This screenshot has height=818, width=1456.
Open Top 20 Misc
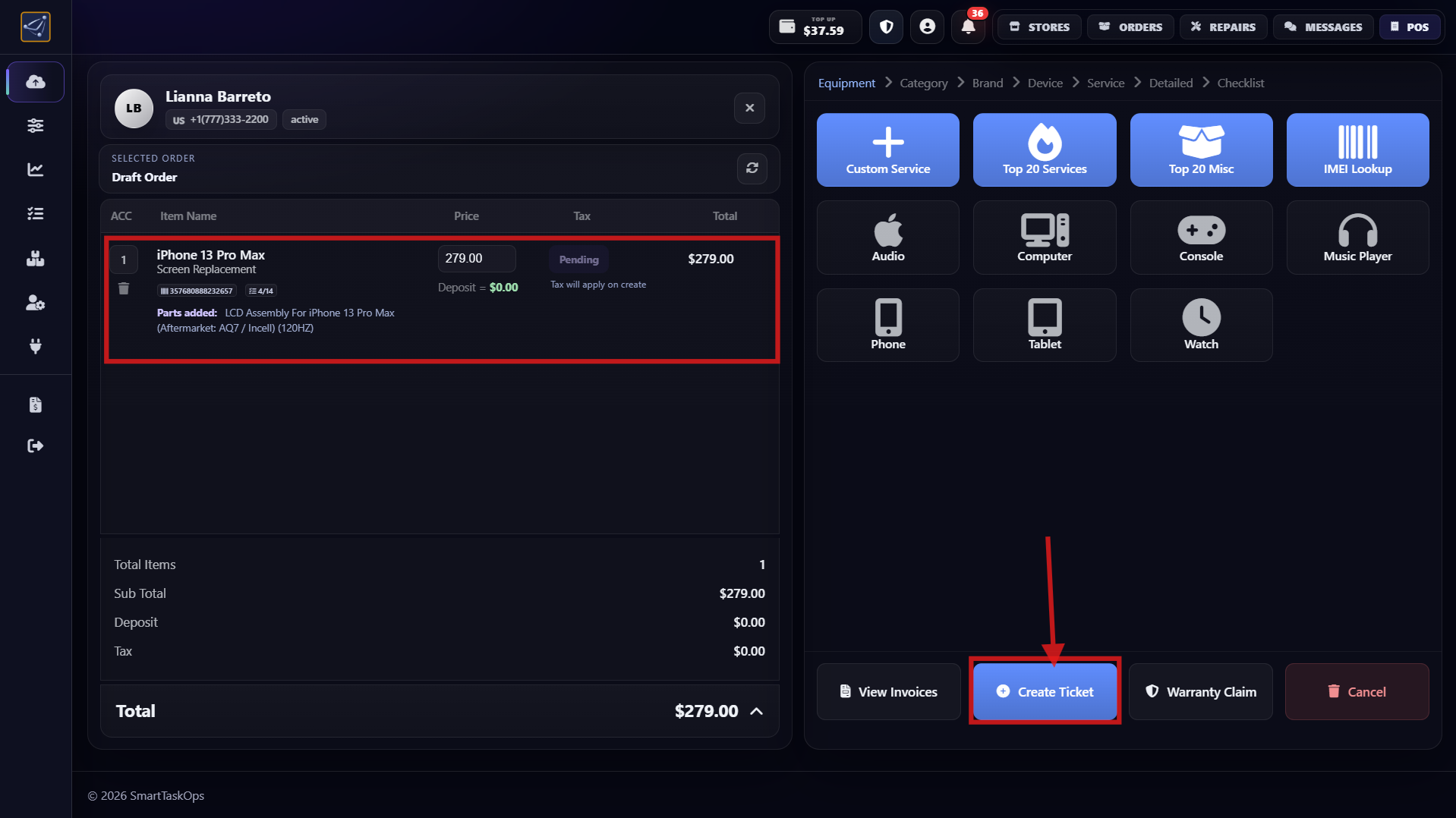(1202, 150)
